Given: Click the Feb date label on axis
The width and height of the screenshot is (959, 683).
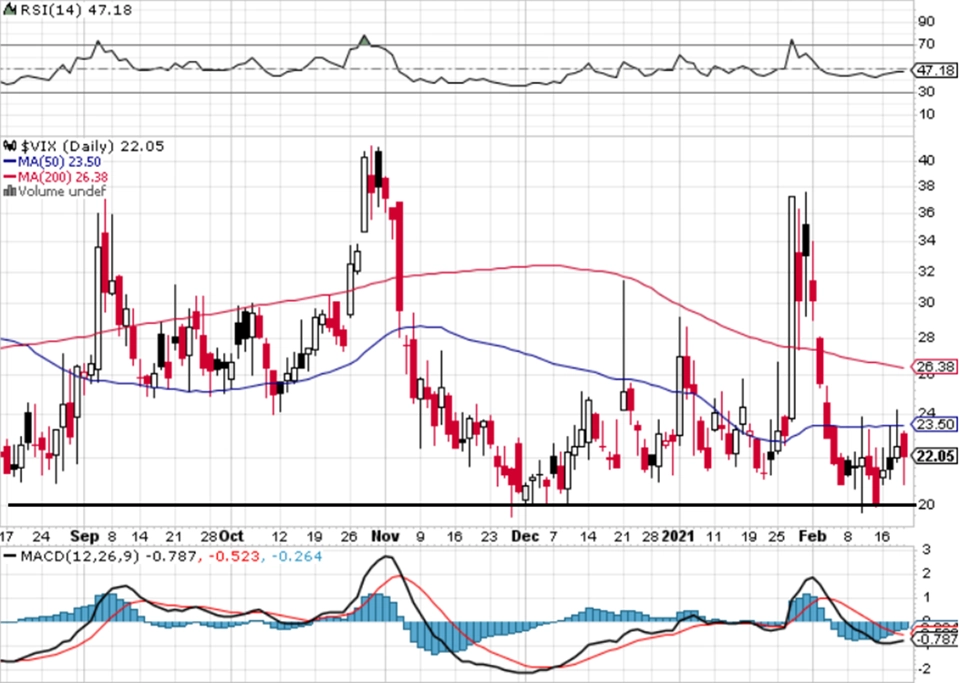Looking at the screenshot, I should click(812, 536).
